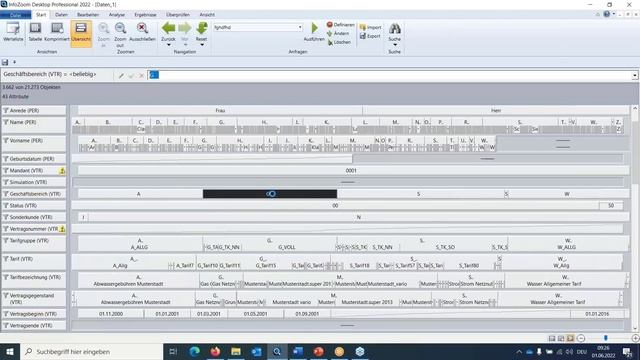The height and width of the screenshot is (360, 640).
Task: Switch to the Tabelle view
Action: [35, 32]
